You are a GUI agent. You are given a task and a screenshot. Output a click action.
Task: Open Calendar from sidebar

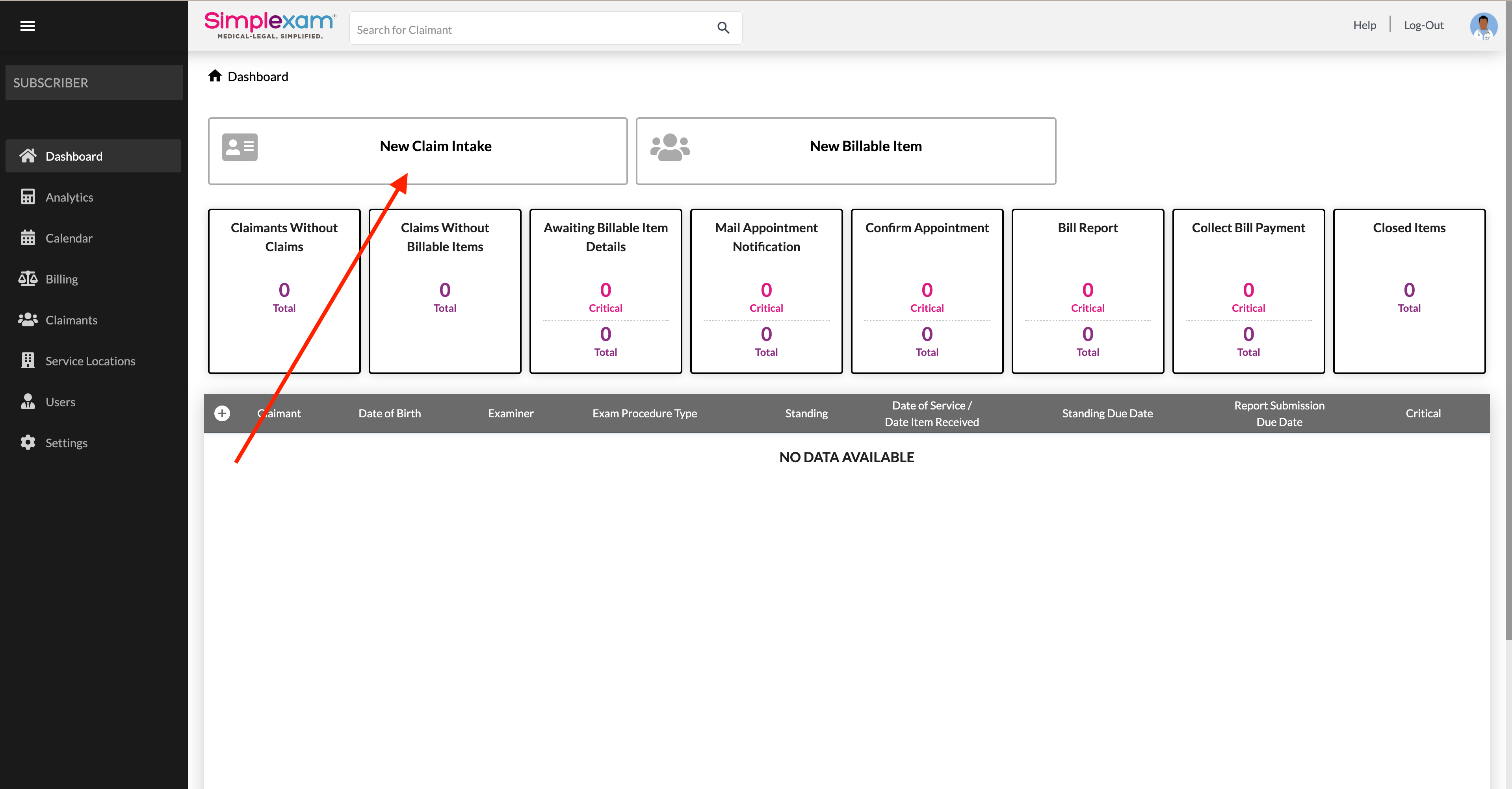tap(69, 238)
